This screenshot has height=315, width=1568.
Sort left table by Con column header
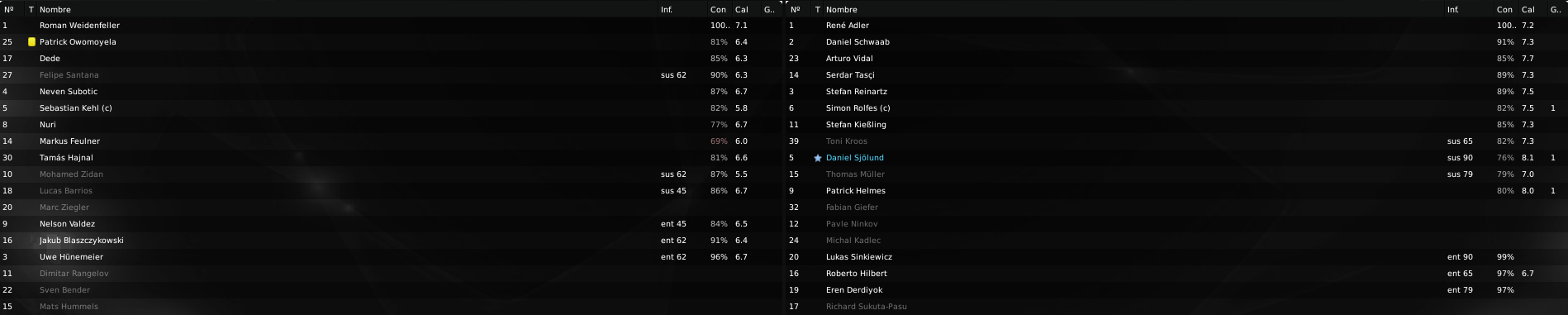coord(718,10)
